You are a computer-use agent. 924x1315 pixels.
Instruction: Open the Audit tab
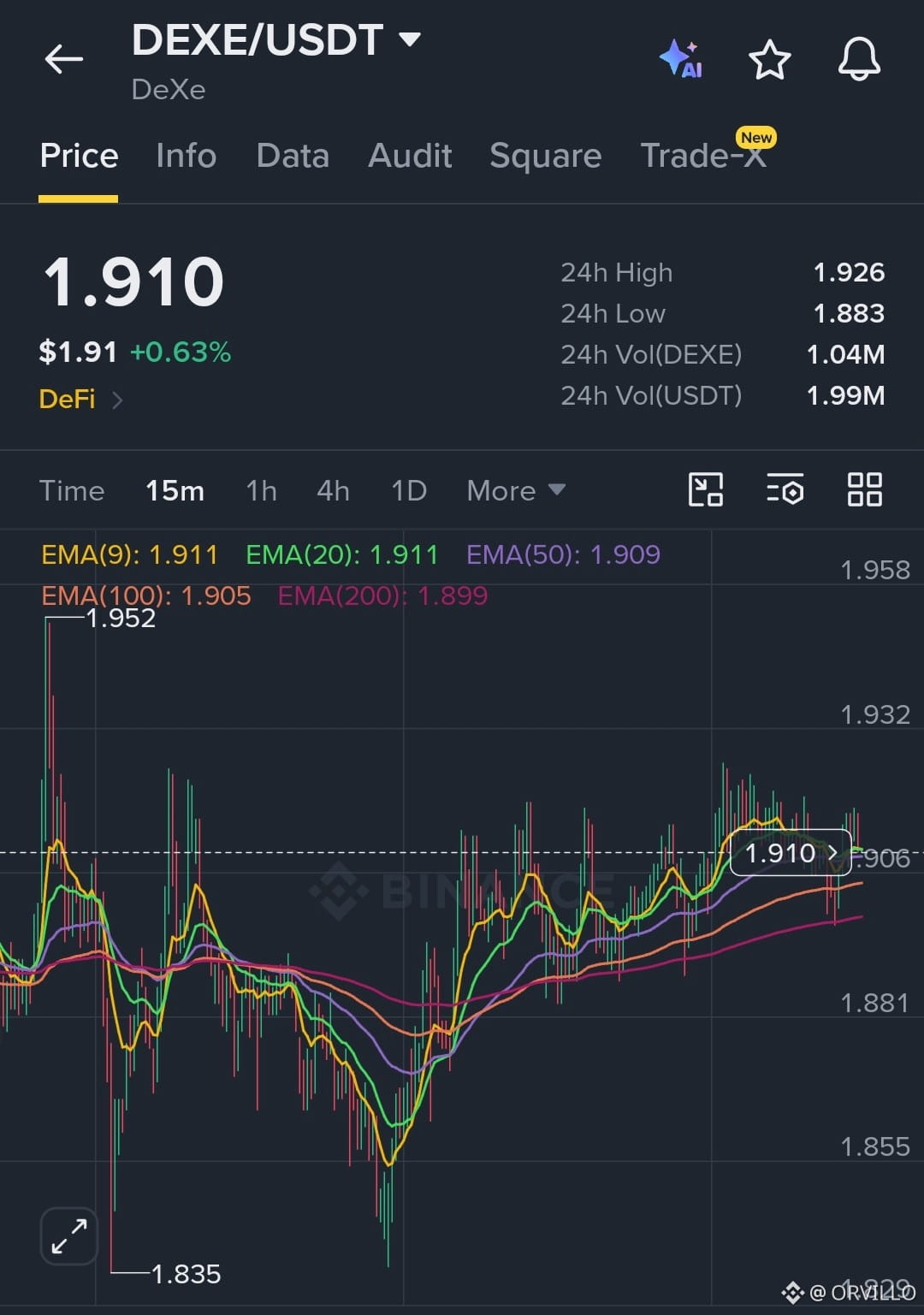pyautogui.click(x=410, y=156)
